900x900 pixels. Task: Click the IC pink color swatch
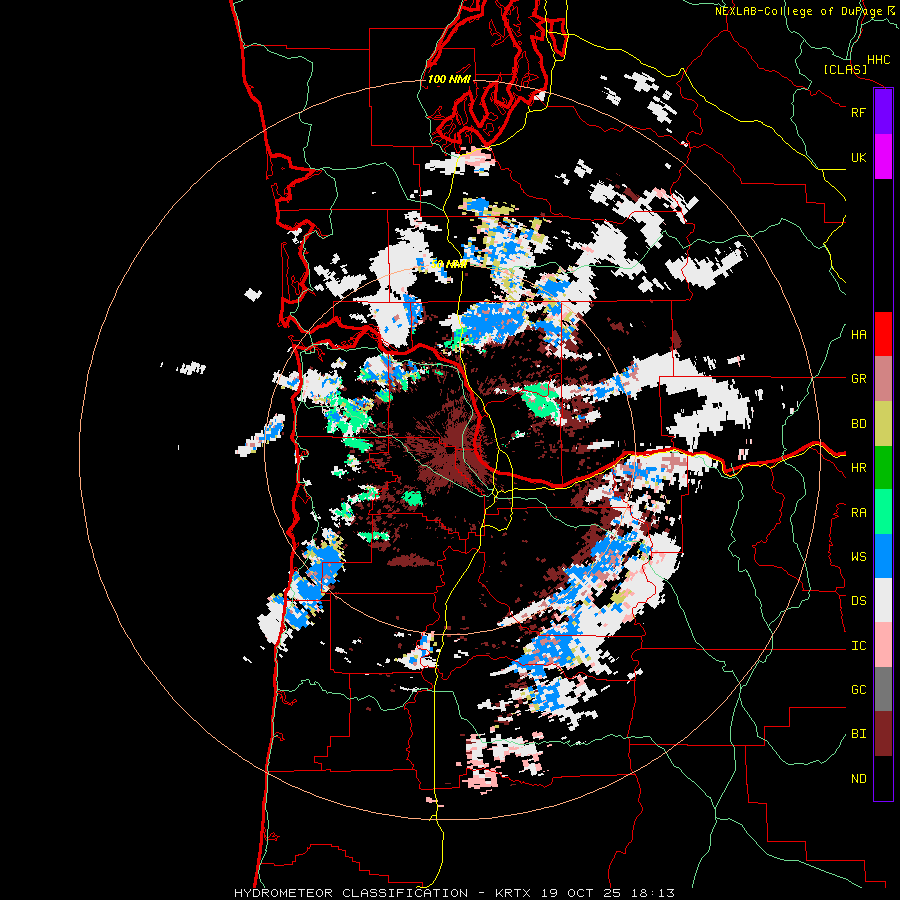(x=883, y=645)
